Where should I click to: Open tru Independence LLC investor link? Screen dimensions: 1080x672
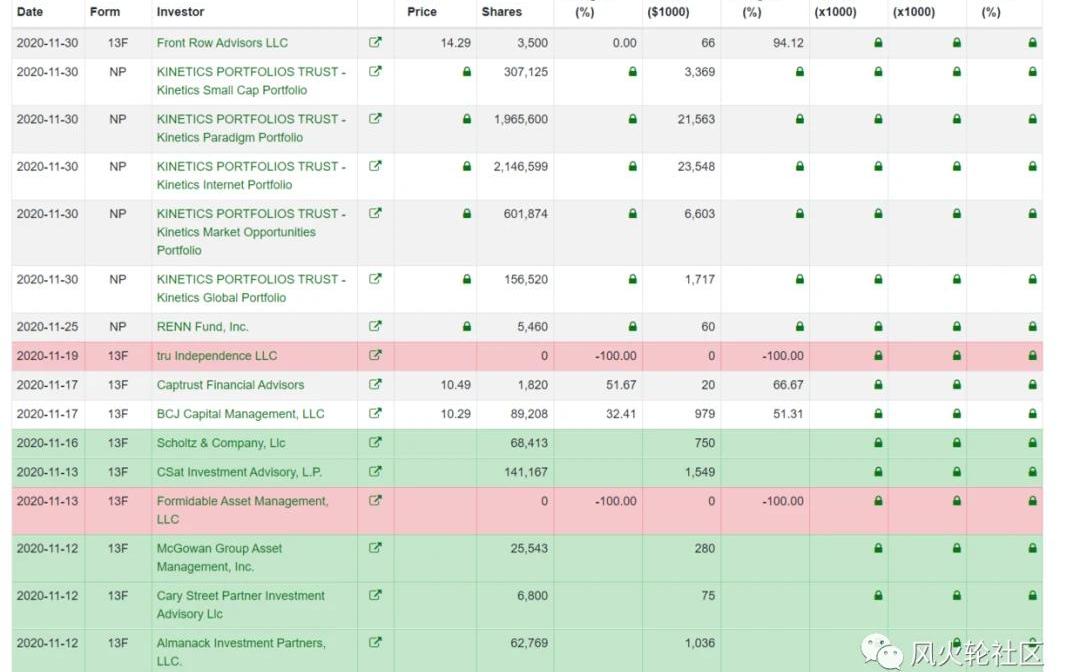click(x=217, y=356)
